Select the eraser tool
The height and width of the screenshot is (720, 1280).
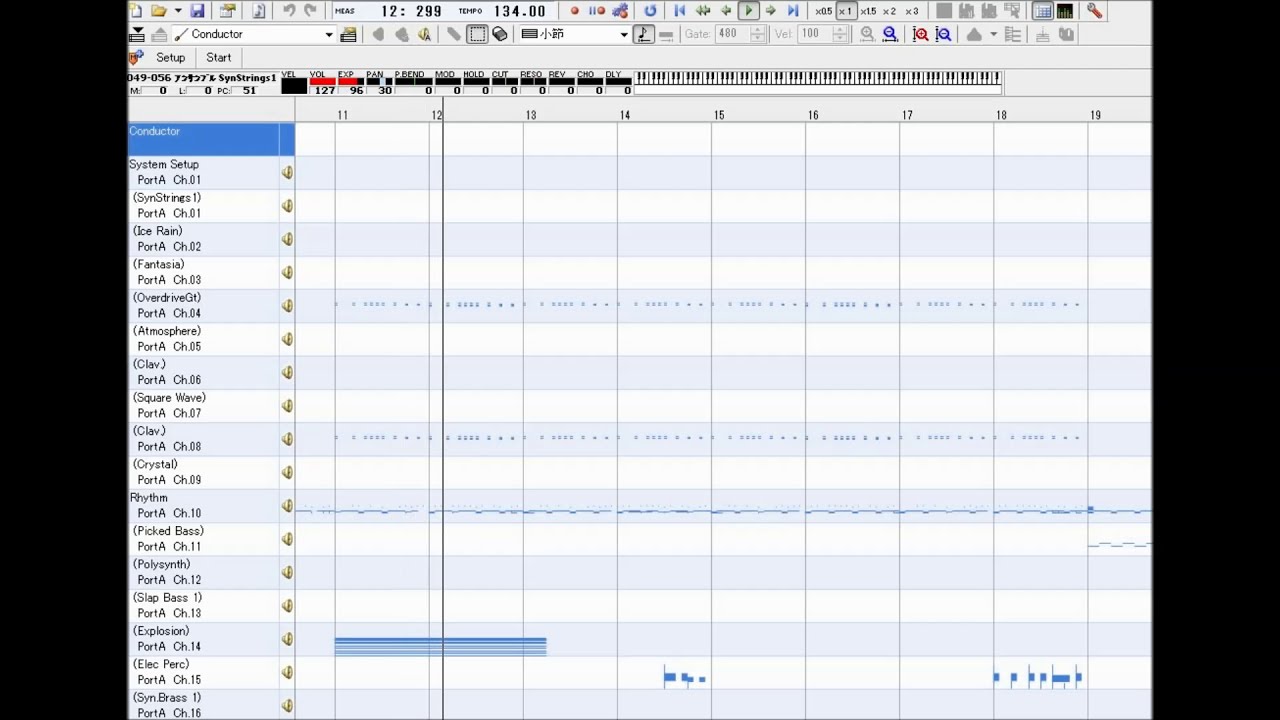[500, 35]
